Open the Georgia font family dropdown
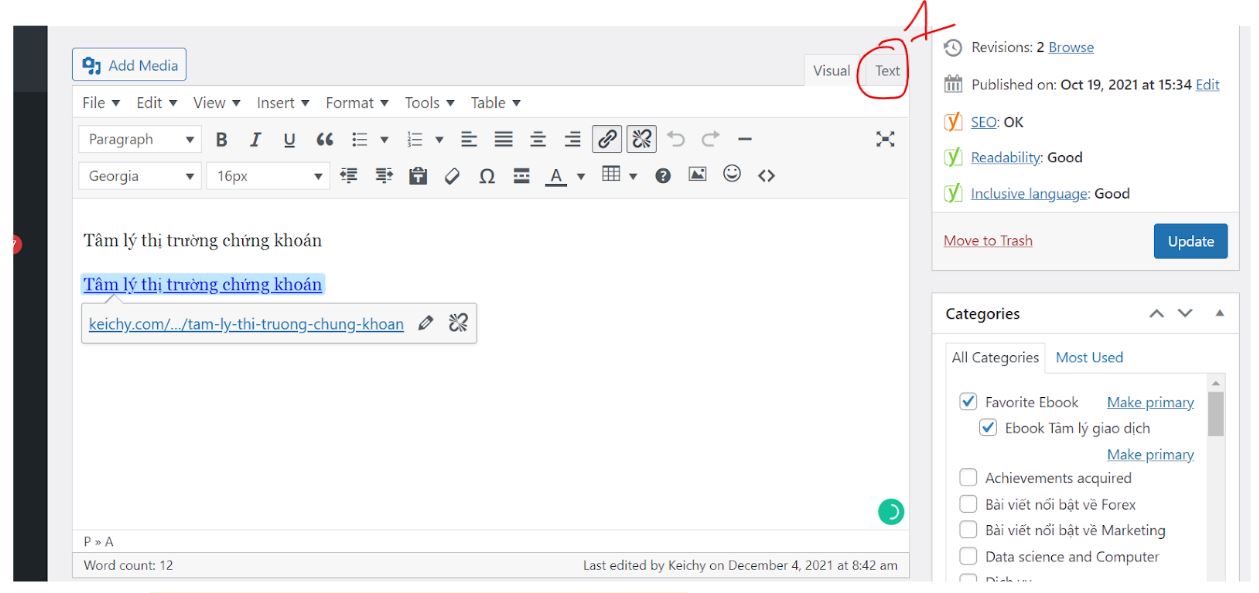The height and width of the screenshot is (593, 1259). [x=140, y=176]
